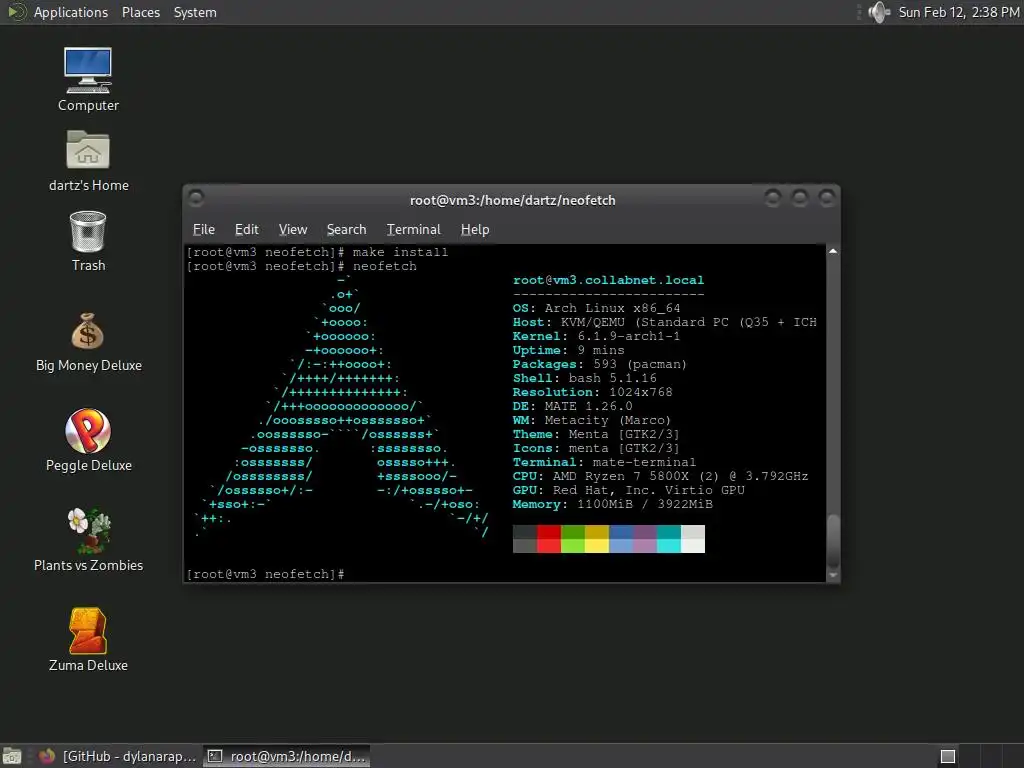The height and width of the screenshot is (768, 1024).
Task: Select the Peggle Deluxe game icon
Action: (88, 431)
